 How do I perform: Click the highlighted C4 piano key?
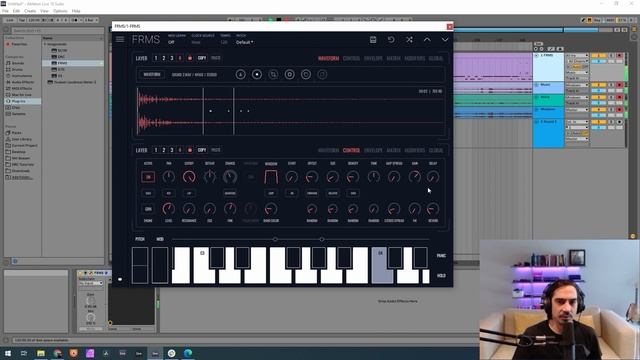click(x=382, y=265)
